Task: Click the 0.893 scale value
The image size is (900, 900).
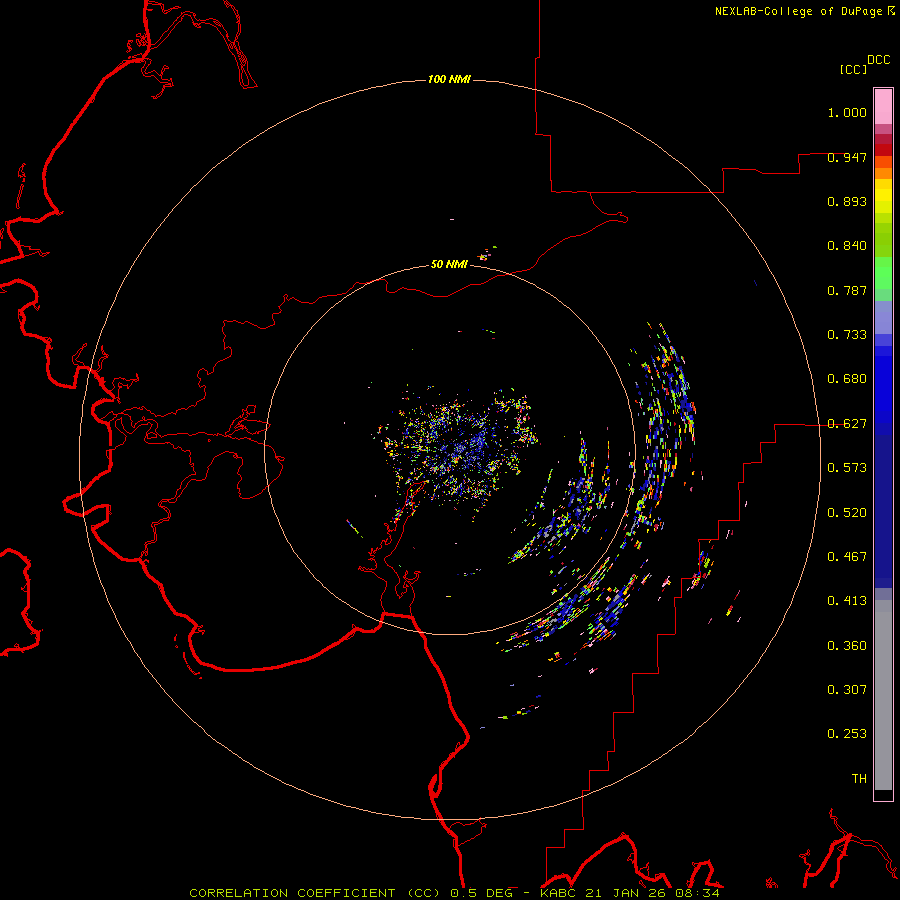Action: tap(847, 201)
